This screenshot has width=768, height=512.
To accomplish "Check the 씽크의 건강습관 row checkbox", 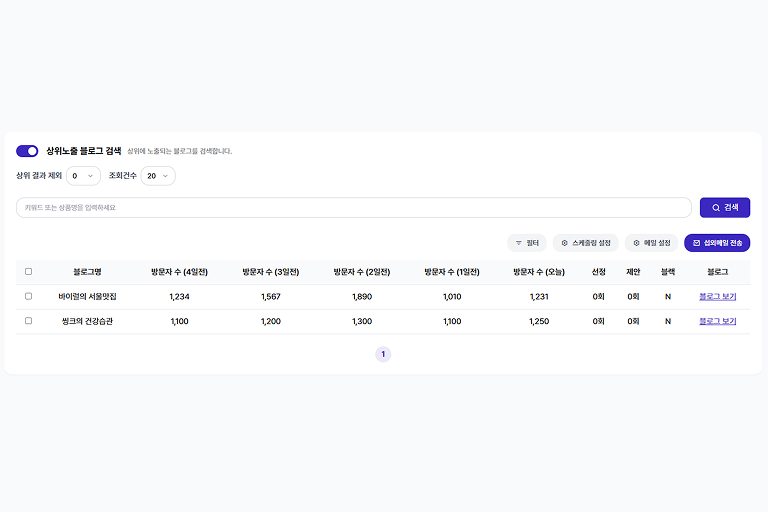I will pyautogui.click(x=28, y=321).
